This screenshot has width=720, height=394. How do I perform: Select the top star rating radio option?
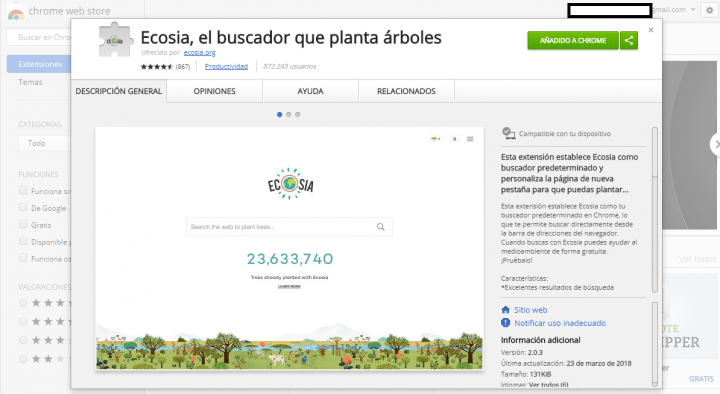(23, 303)
